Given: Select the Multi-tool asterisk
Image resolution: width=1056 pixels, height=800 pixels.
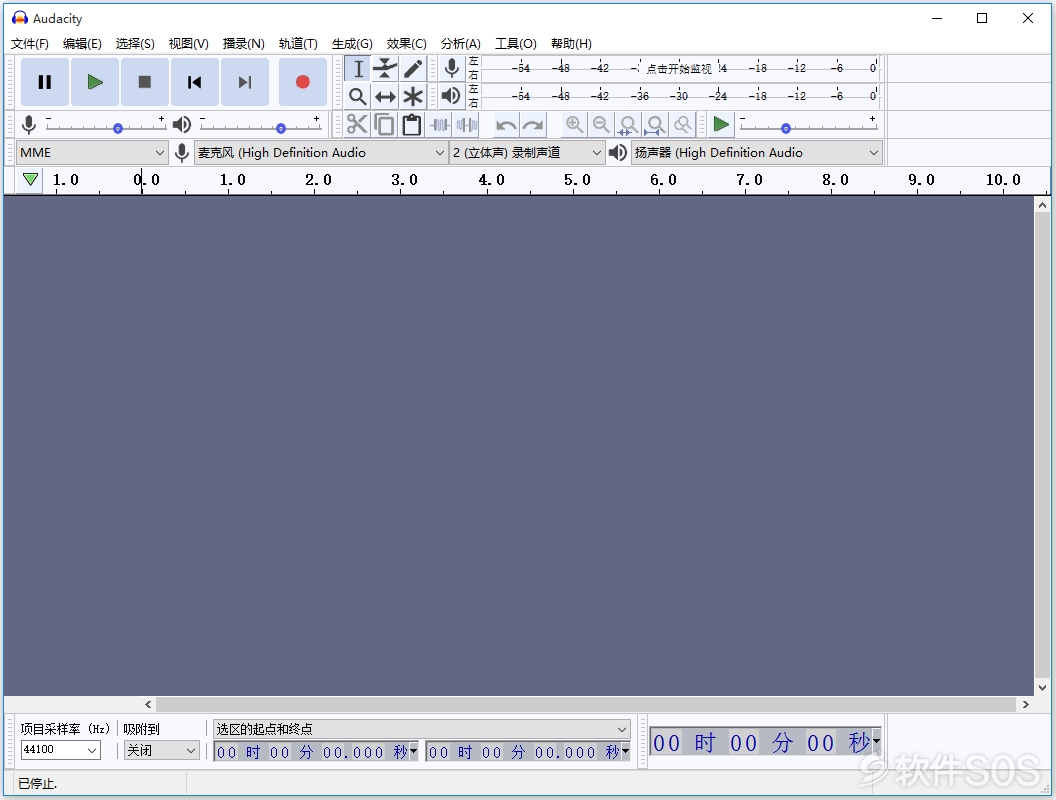Looking at the screenshot, I should pyautogui.click(x=413, y=96).
